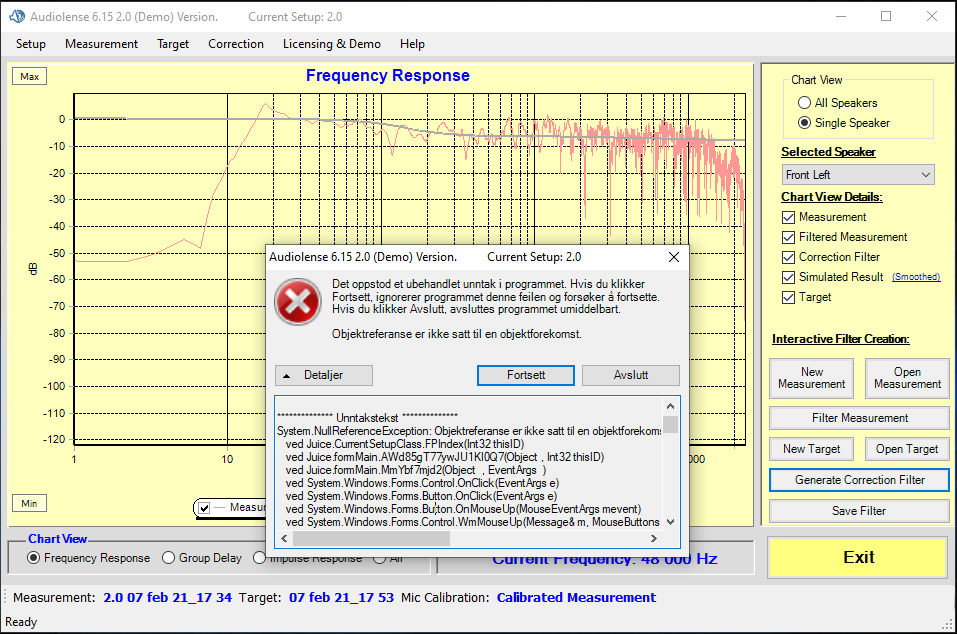Click the Generate Correction Filter button

[x=859, y=480]
